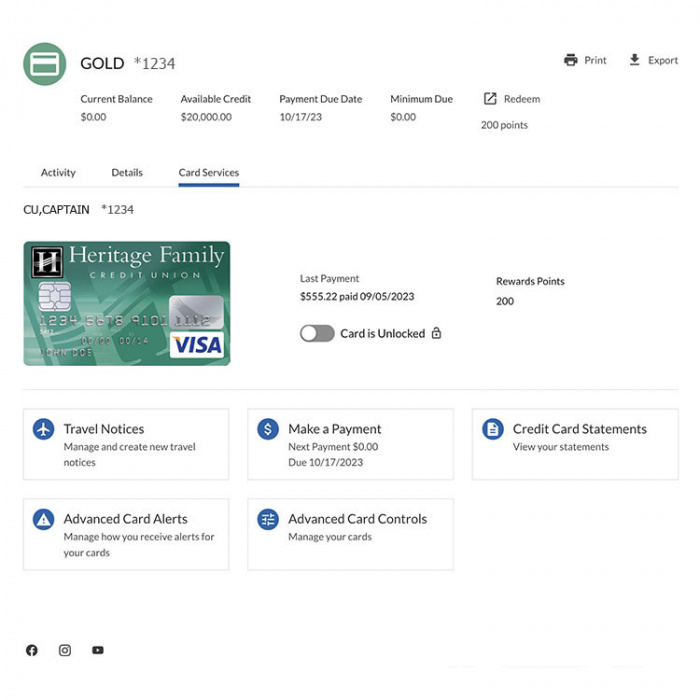The width and height of the screenshot is (700, 700).
Task: Click the Redeem external link icon
Action: (490, 99)
